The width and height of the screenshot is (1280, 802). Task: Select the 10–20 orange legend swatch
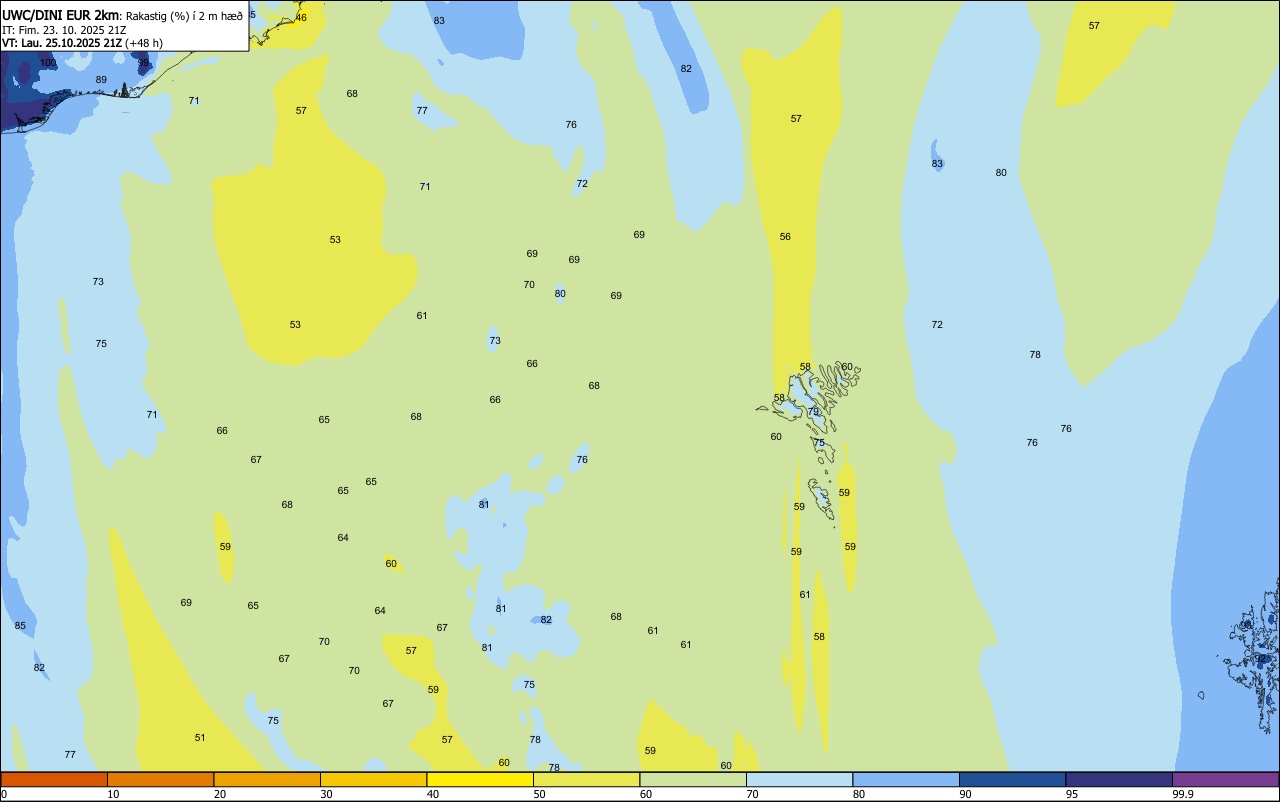160,779
